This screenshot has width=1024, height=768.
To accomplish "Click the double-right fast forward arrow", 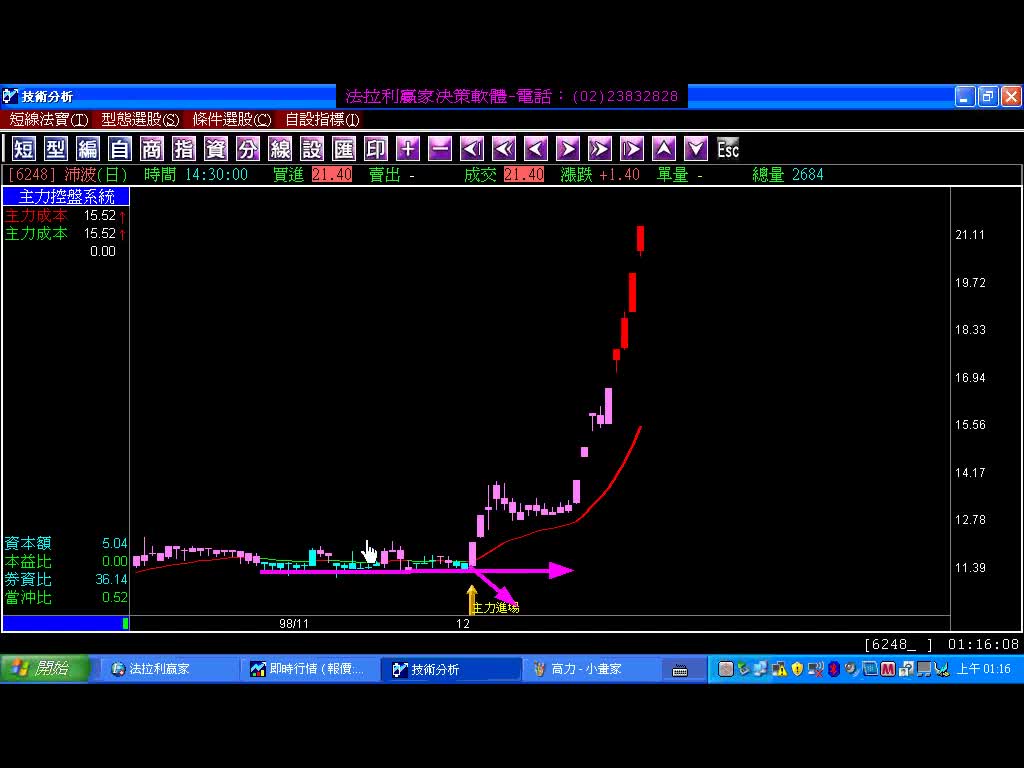I will point(600,149).
